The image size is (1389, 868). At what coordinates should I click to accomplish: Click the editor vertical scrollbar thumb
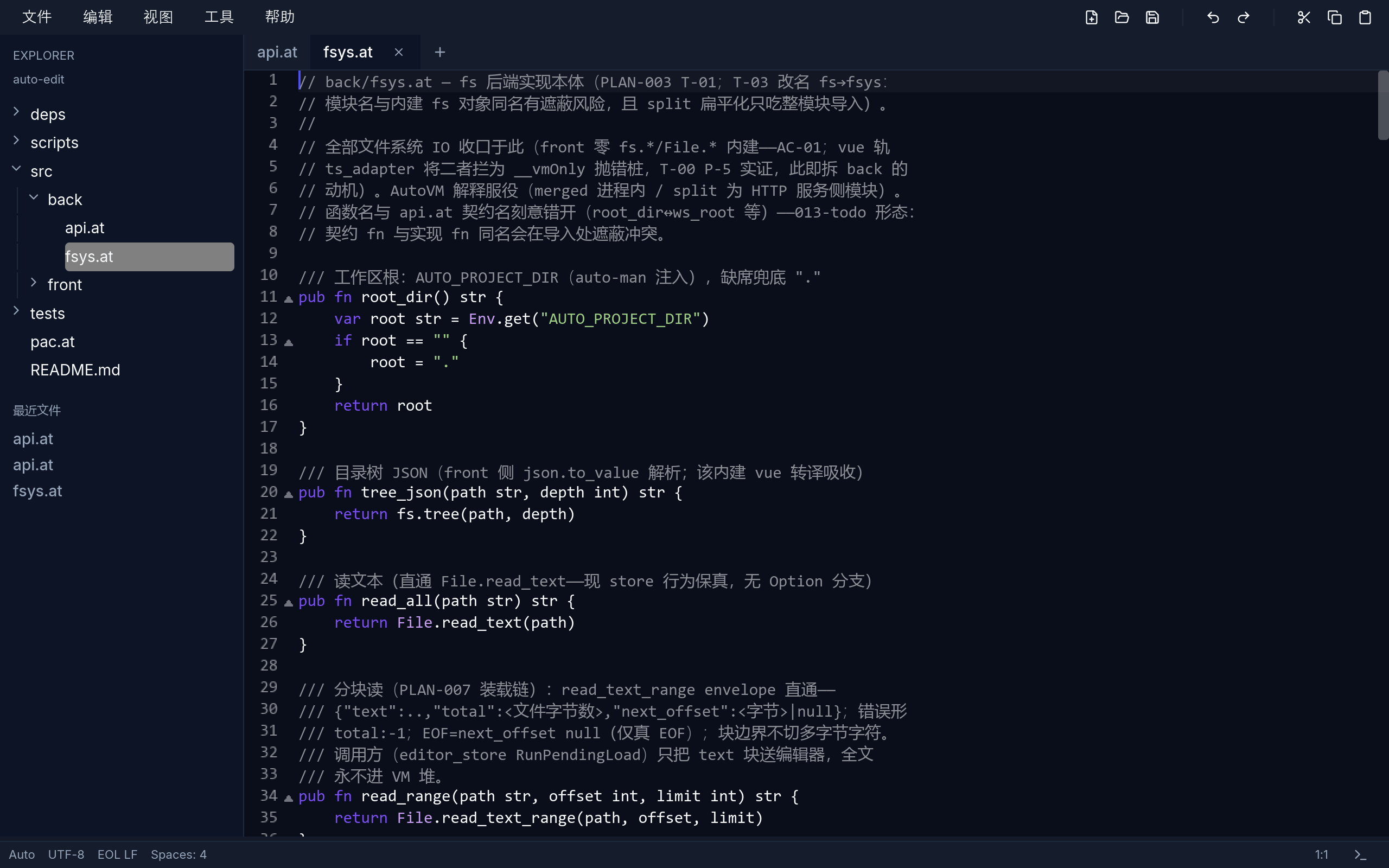point(1383,105)
